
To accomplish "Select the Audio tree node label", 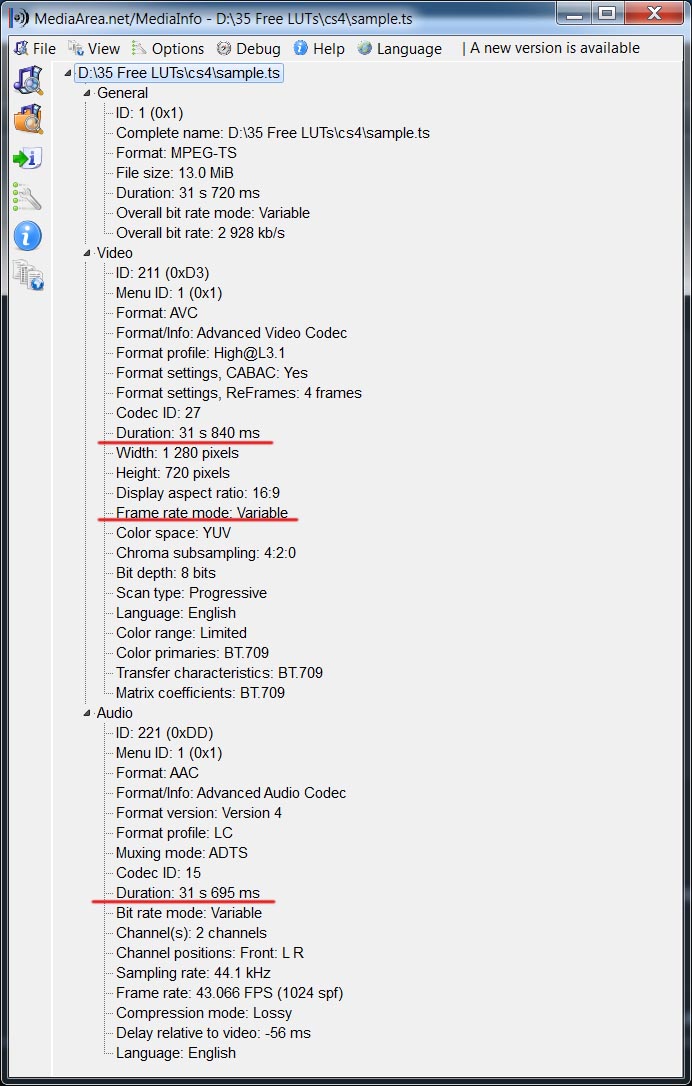I will pyautogui.click(x=114, y=713).
